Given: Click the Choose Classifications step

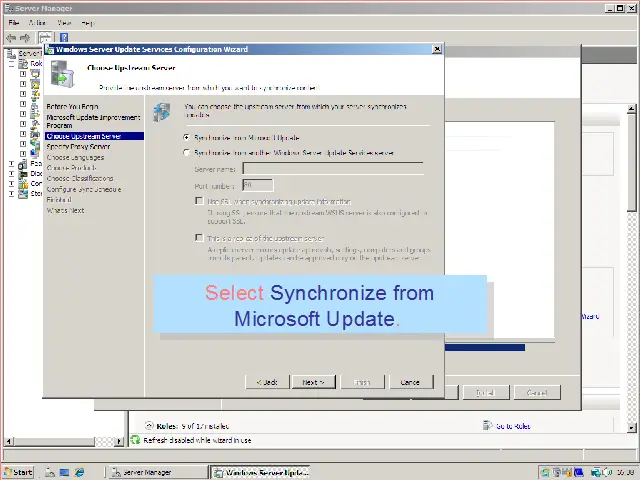Looking at the screenshot, I should [x=80, y=178].
